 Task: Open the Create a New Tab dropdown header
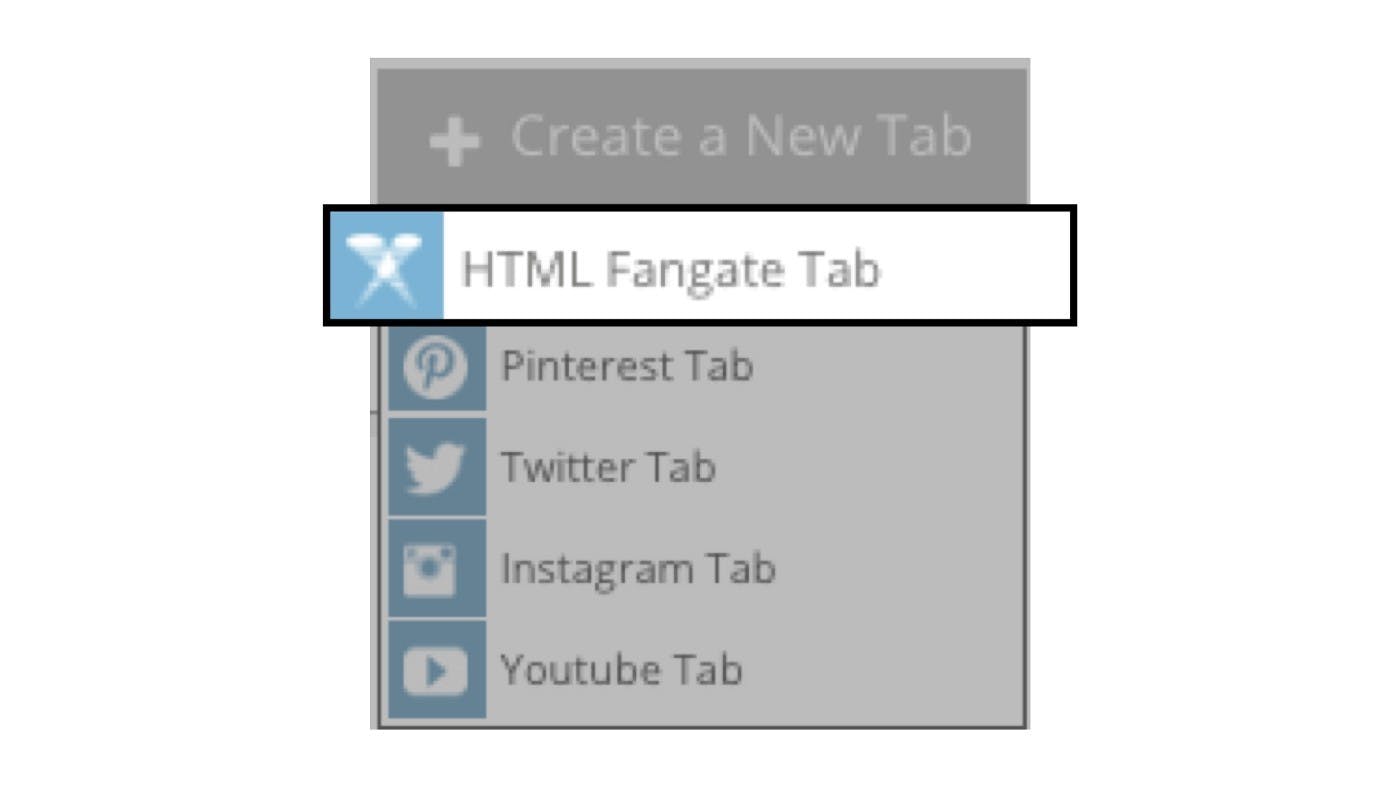point(701,137)
